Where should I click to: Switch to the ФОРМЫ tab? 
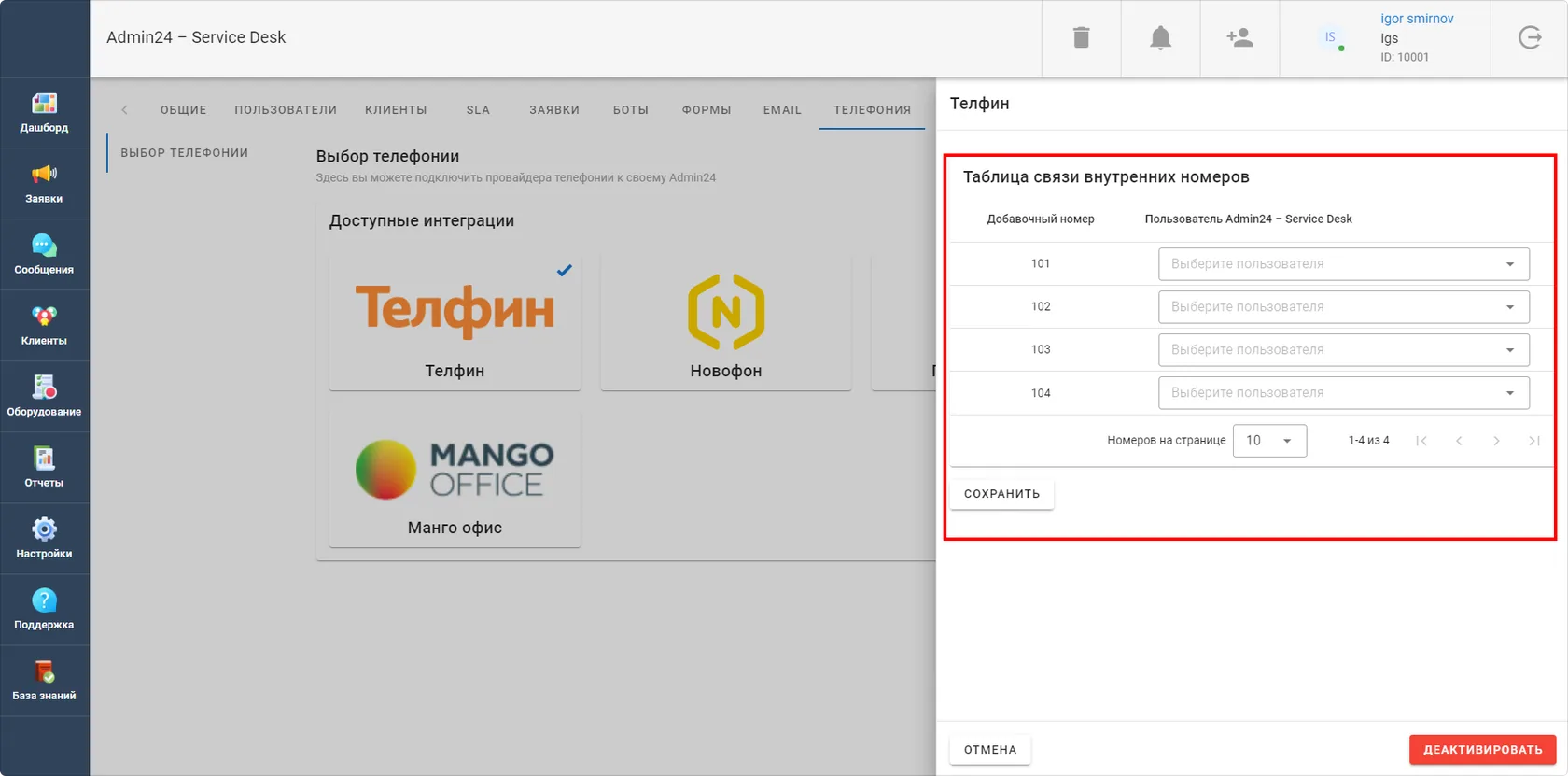click(707, 110)
